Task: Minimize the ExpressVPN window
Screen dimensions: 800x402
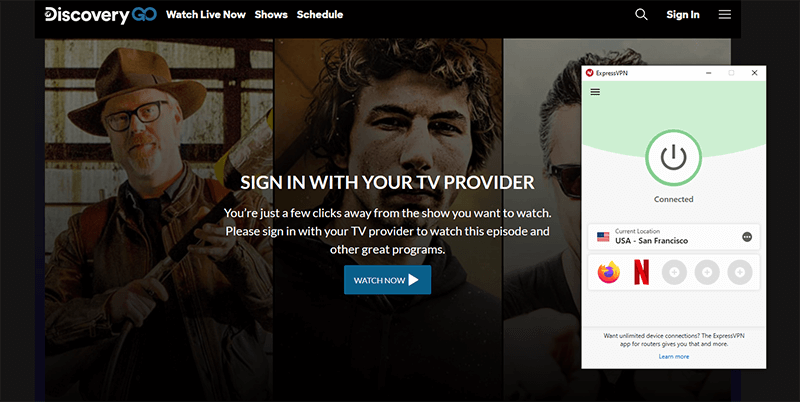Action: (x=708, y=73)
